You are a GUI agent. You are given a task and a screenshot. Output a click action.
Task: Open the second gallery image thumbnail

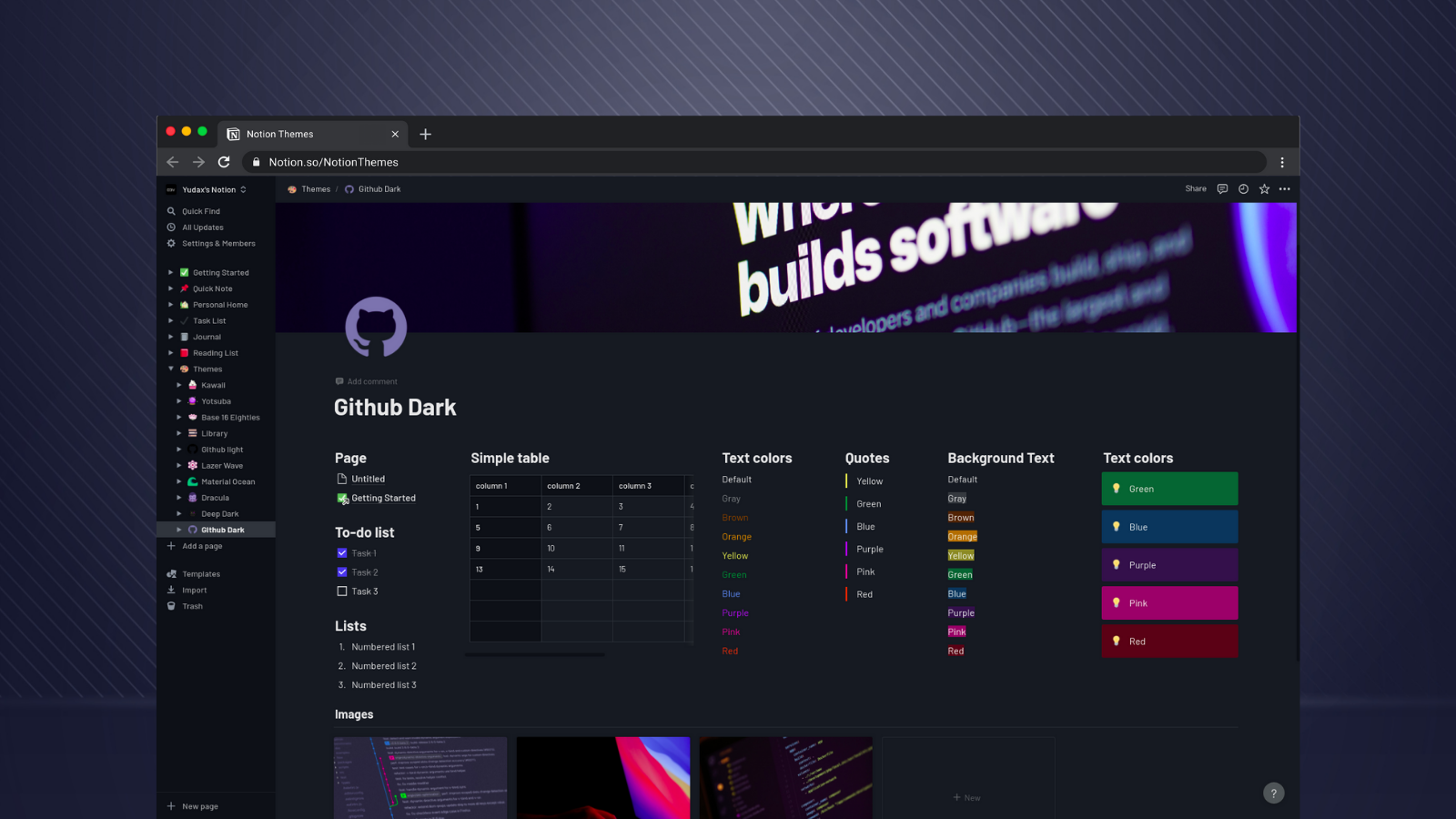603,778
